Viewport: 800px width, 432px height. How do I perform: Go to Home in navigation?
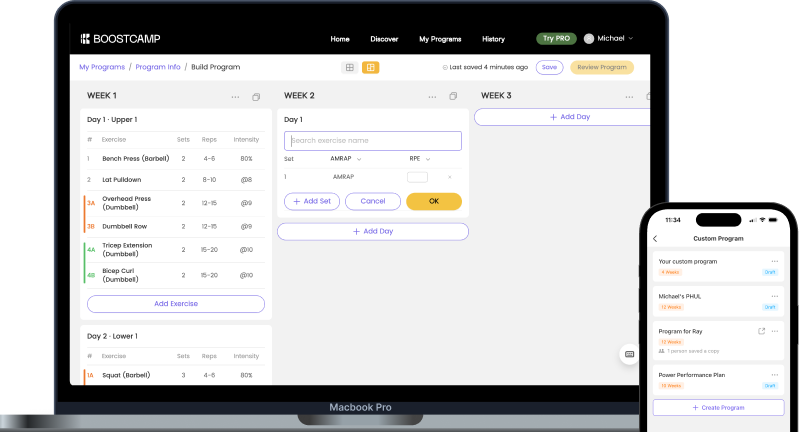point(340,39)
